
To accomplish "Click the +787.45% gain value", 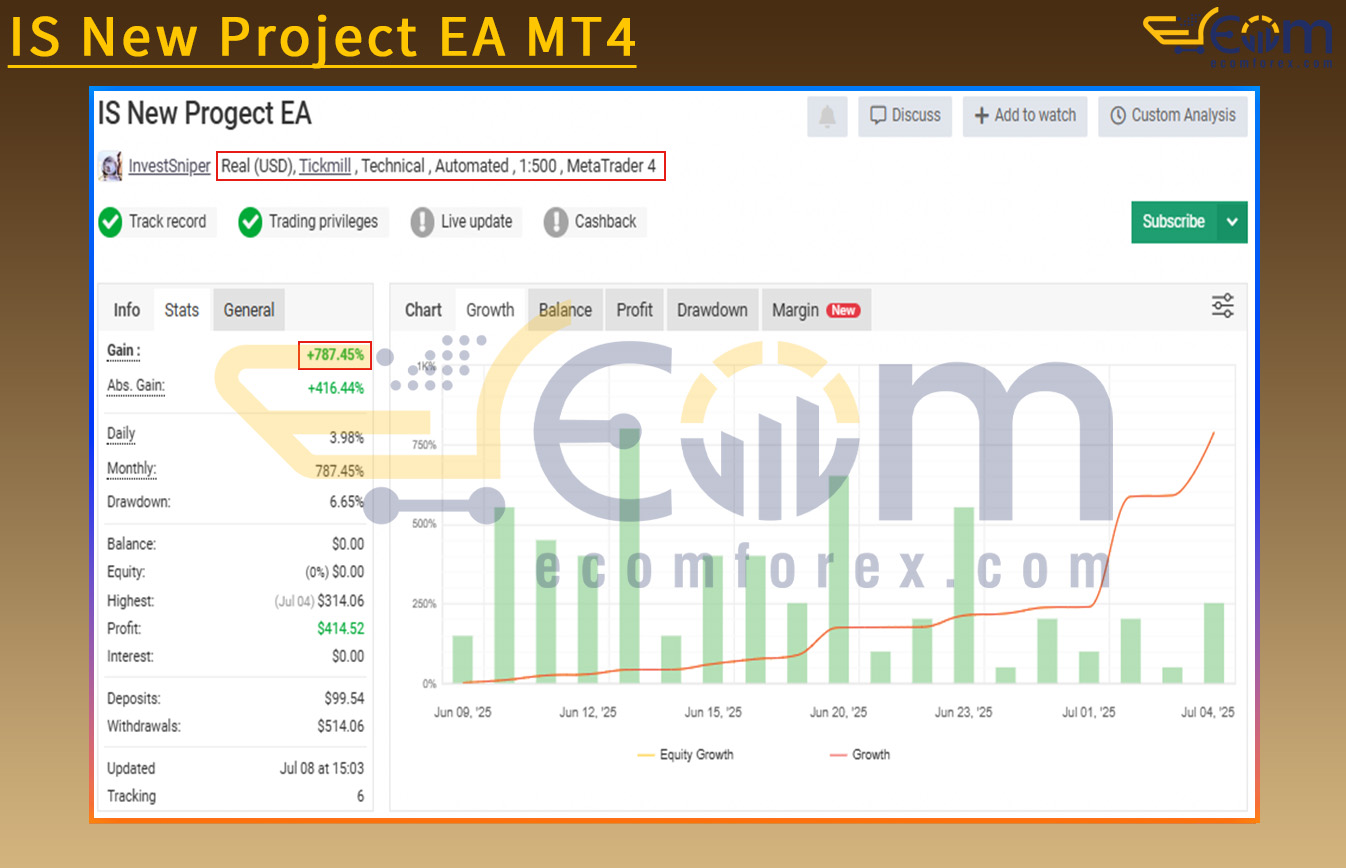I will (335, 355).
